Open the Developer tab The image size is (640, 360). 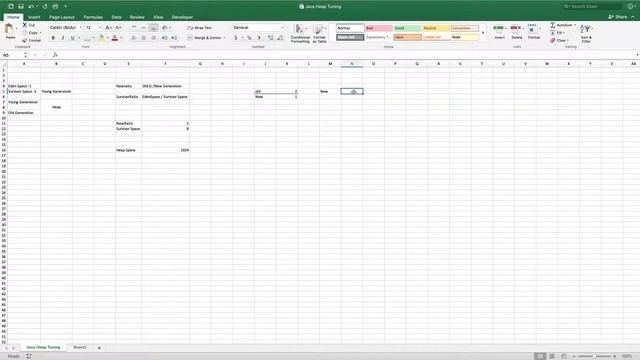pos(182,17)
